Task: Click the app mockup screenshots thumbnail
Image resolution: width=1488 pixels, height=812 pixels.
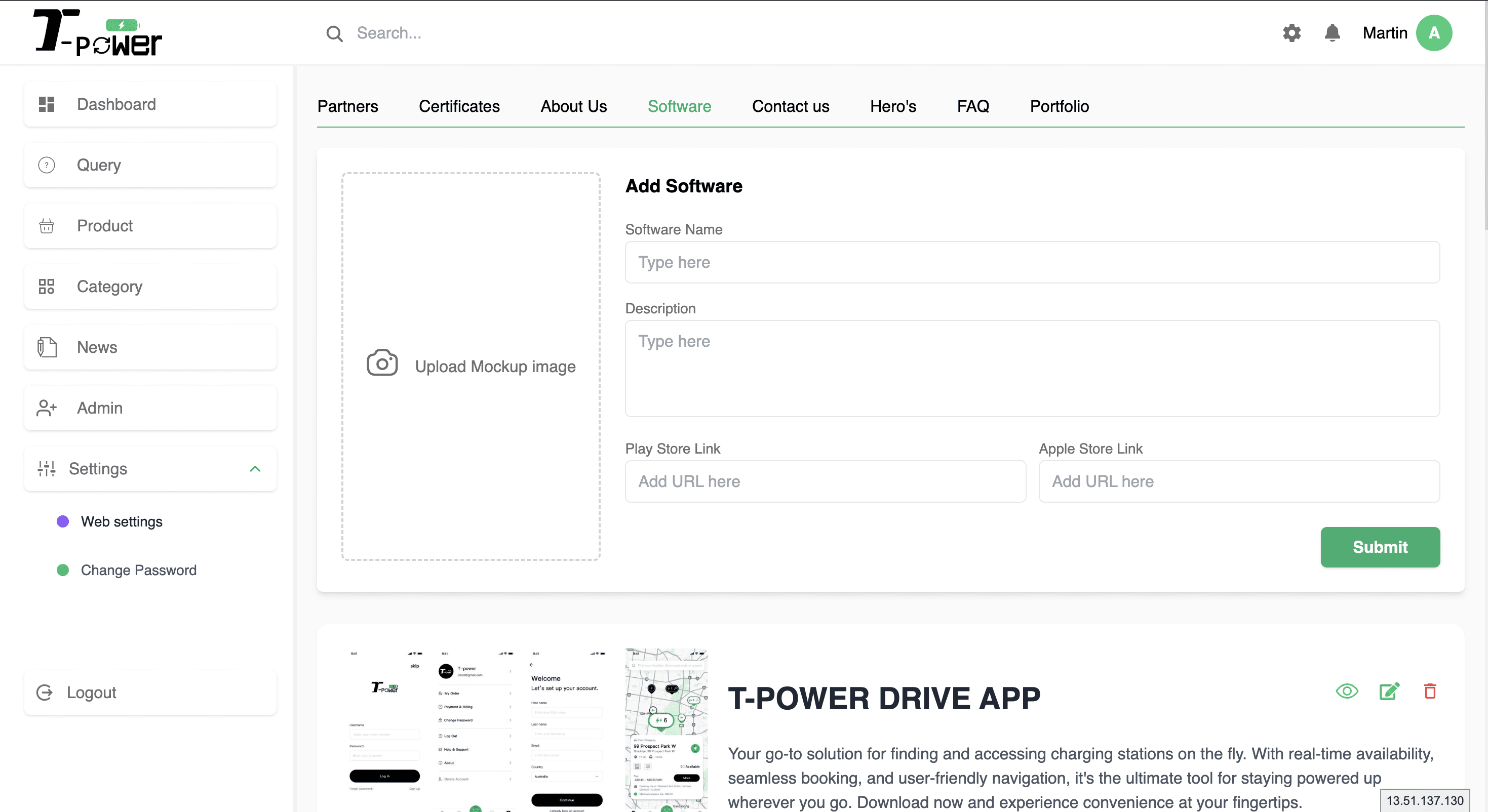Action: click(x=528, y=730)
